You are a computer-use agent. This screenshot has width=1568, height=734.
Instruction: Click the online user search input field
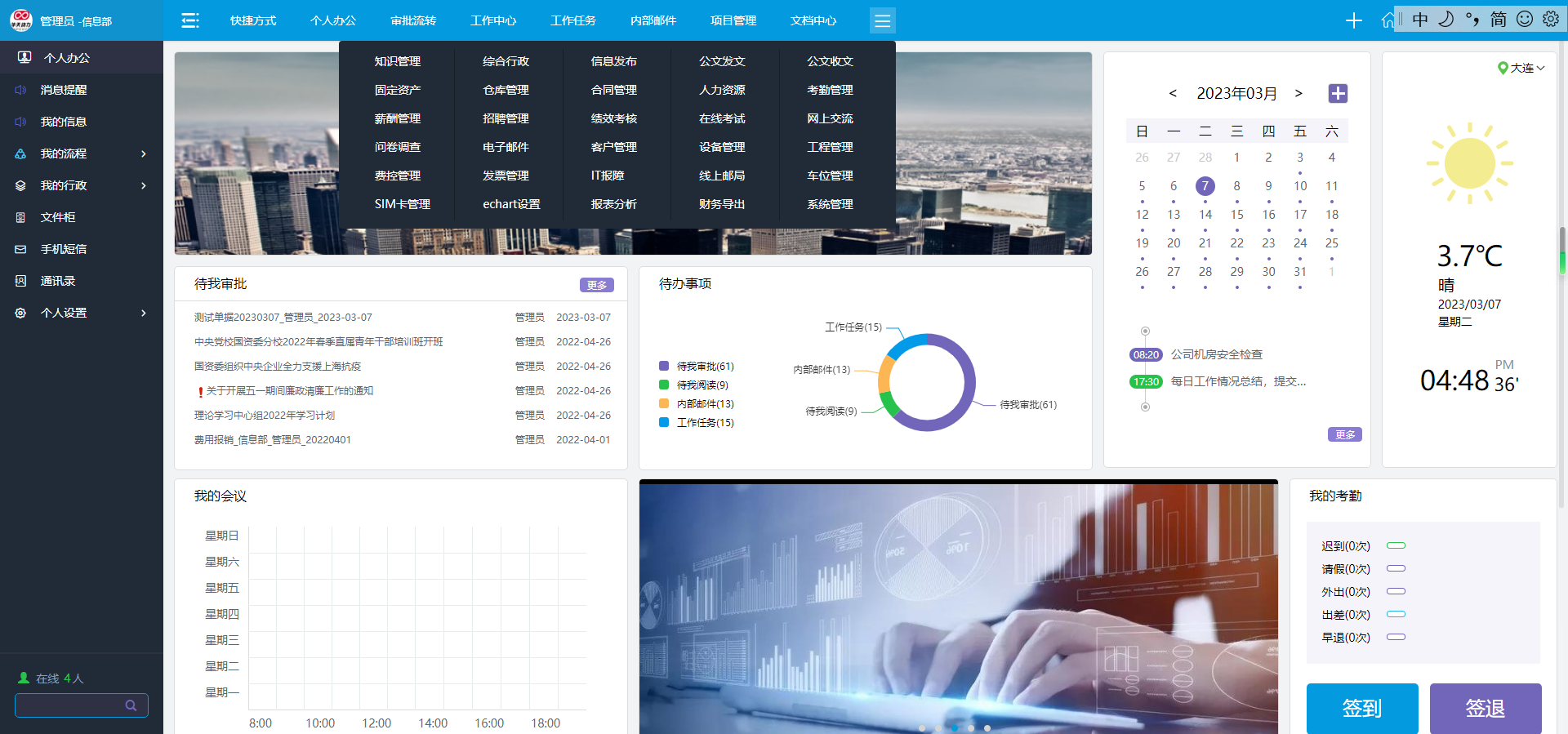[x=69, y=705]
